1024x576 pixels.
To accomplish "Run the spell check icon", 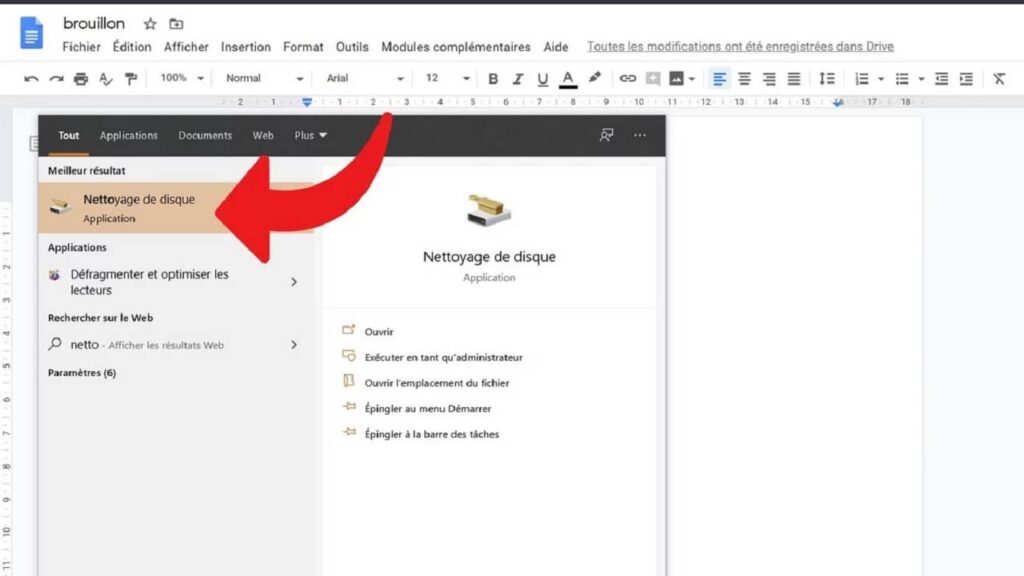I will point(106,79).
